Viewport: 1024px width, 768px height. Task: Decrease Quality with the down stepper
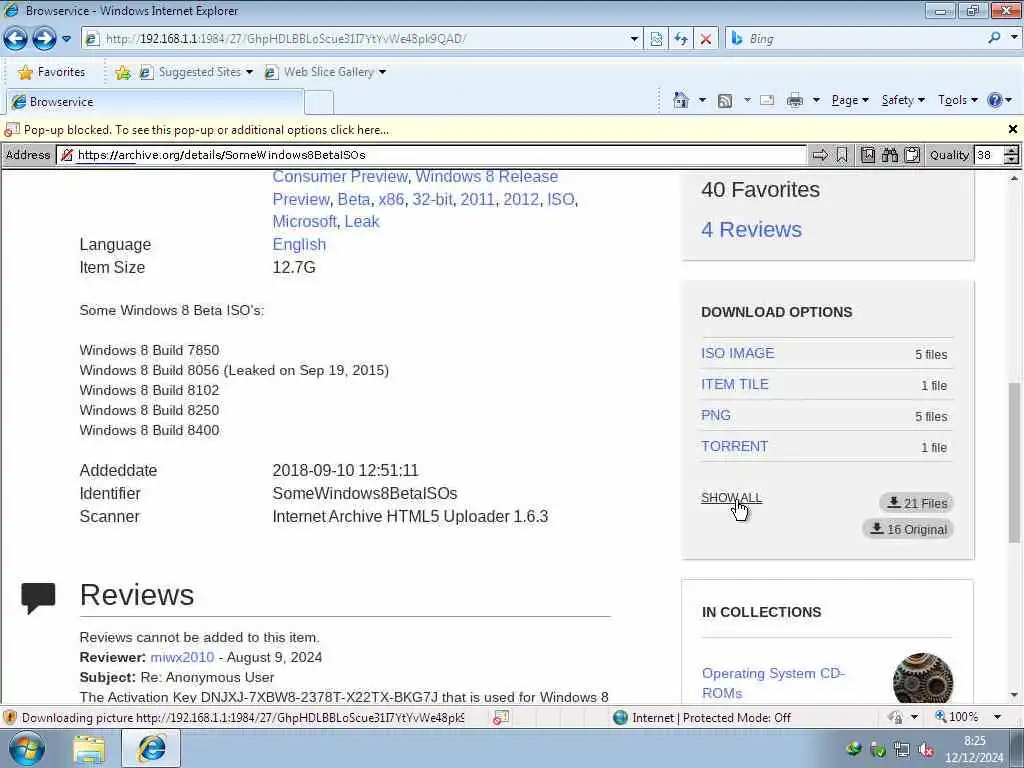pyautogui.click(x=1012, y=159)
